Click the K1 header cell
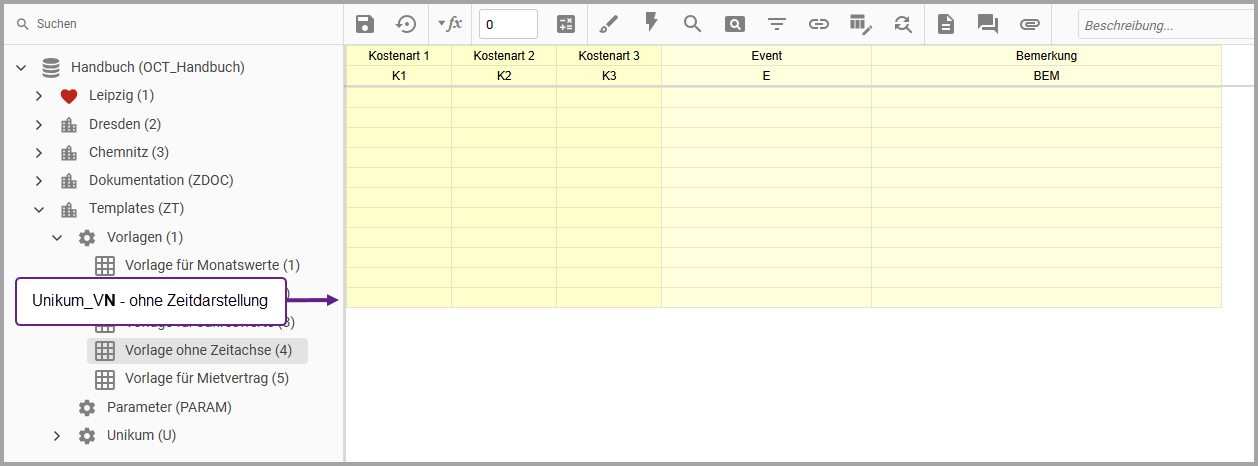1258x466 pixels. (x=399, y=76)
